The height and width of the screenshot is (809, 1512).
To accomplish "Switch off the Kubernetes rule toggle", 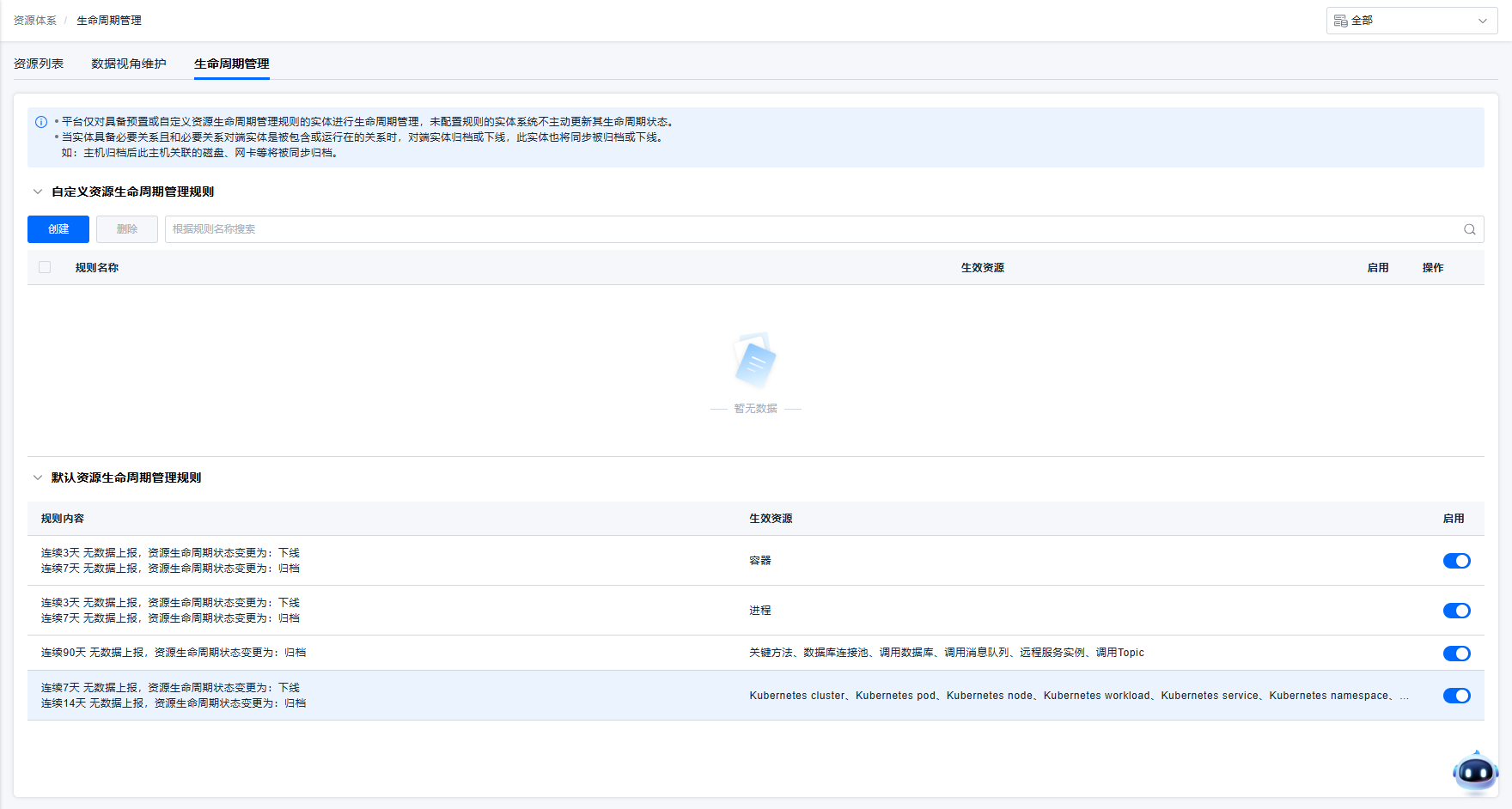I will coord(1456,696).
